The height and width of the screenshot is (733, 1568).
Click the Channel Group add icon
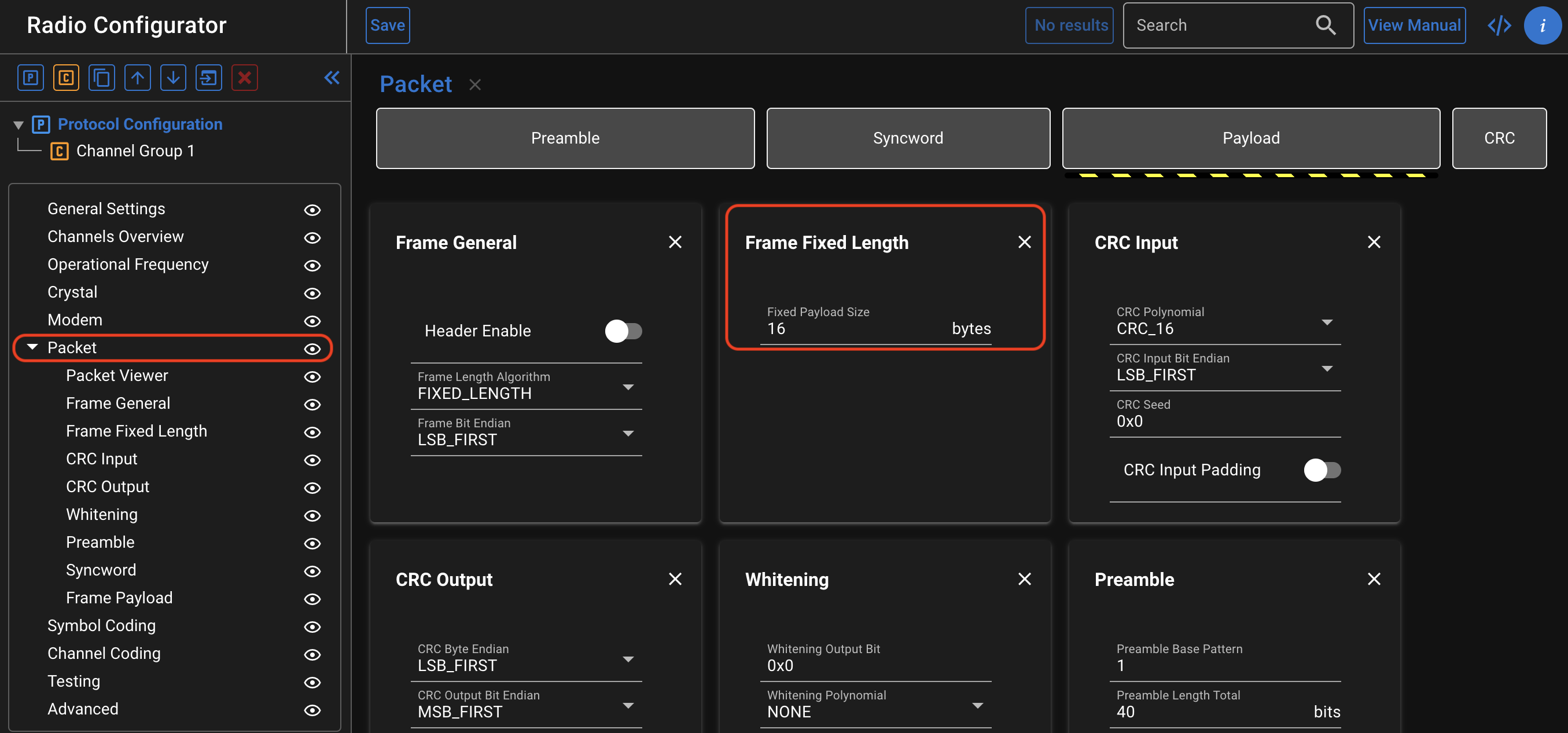coord(66,78)
